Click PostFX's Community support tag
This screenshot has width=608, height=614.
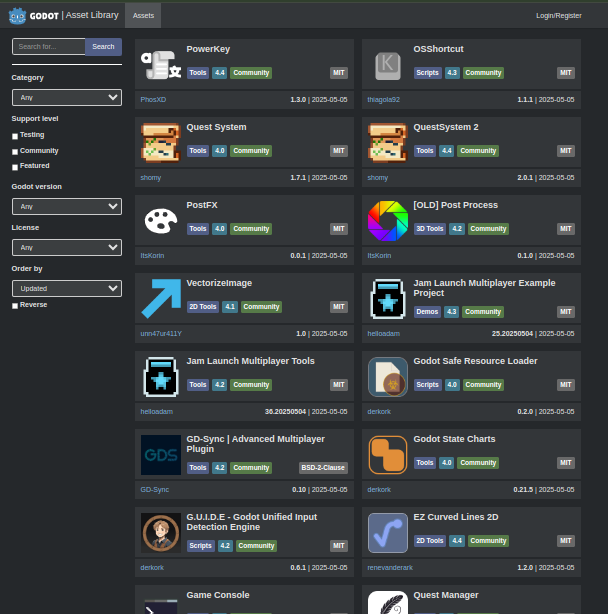coord(251,229)
